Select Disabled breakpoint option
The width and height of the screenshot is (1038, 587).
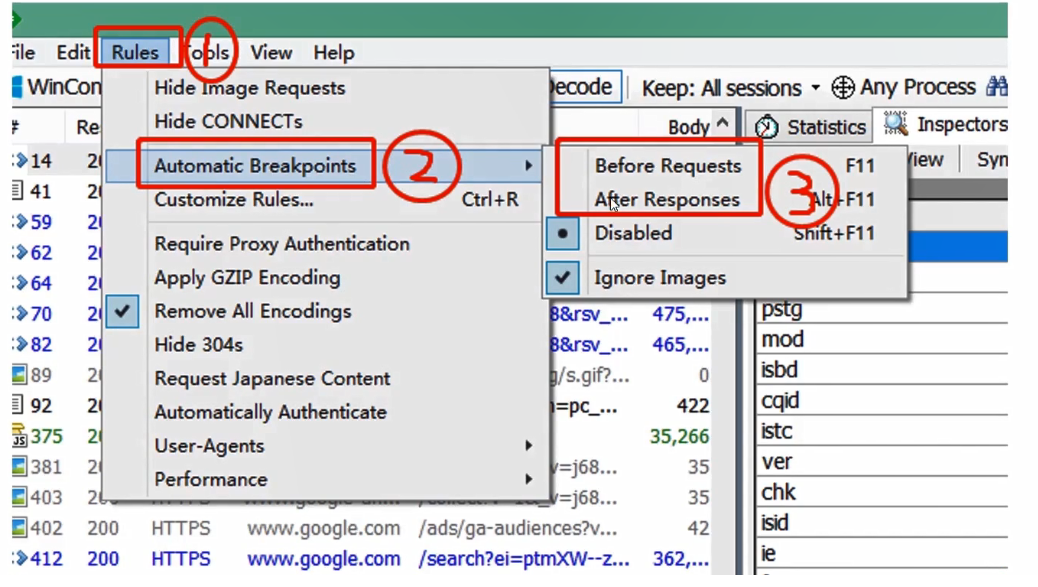click(726, 233)
